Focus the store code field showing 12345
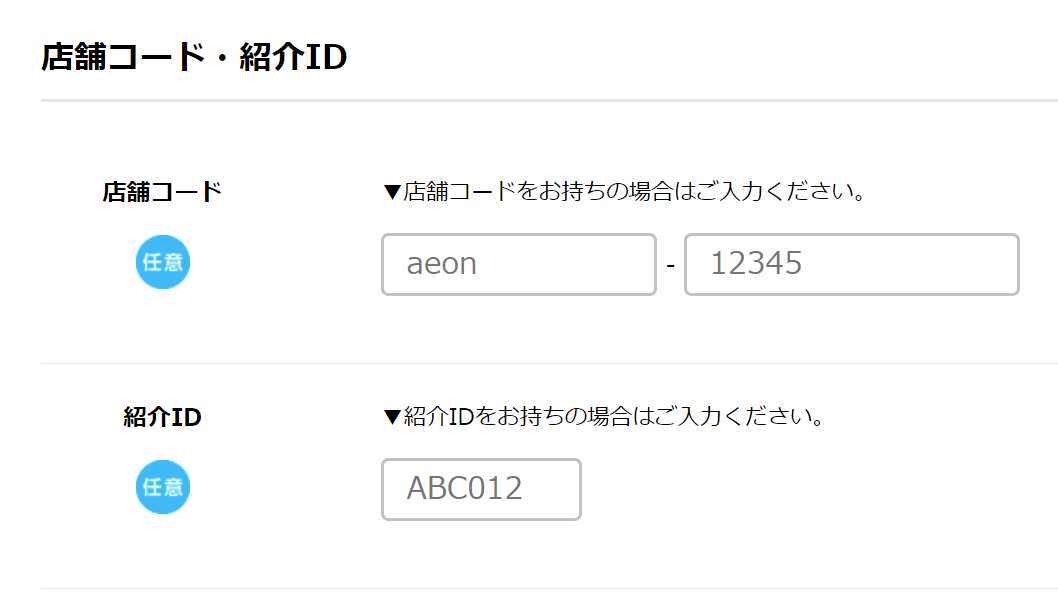Screen dimensions: 1058x600 click(x=851, y=264)
